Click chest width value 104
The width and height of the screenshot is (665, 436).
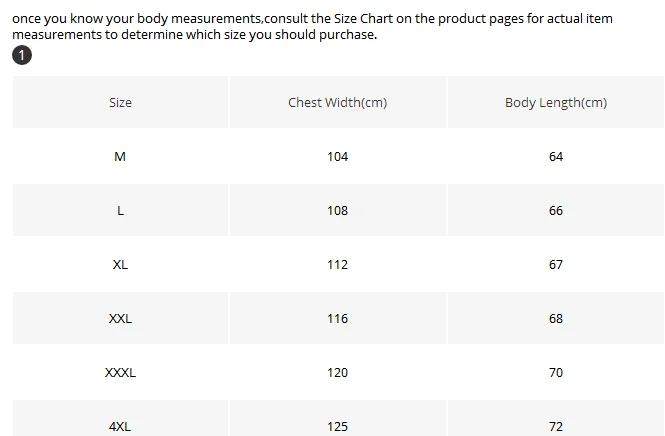point(338,157)
